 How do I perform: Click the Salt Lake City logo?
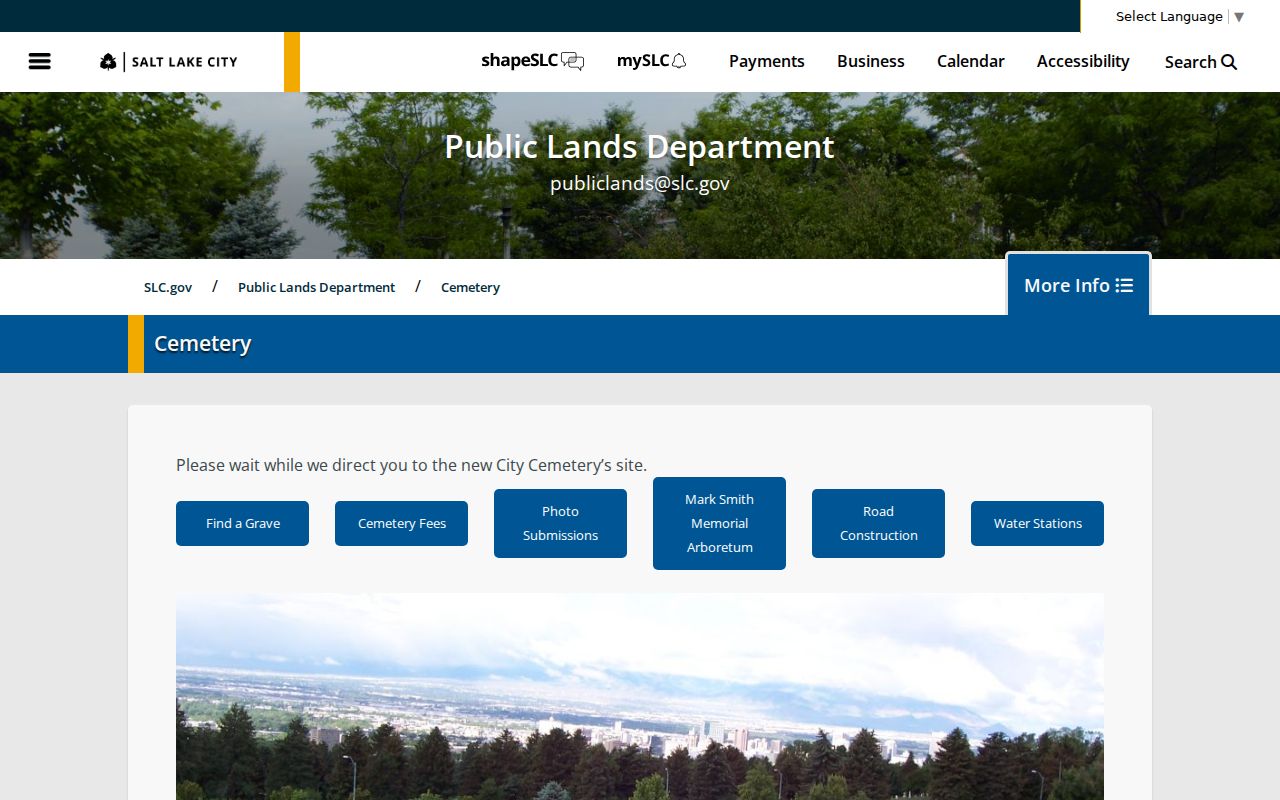pyautogui.click(x=169, y=62)
